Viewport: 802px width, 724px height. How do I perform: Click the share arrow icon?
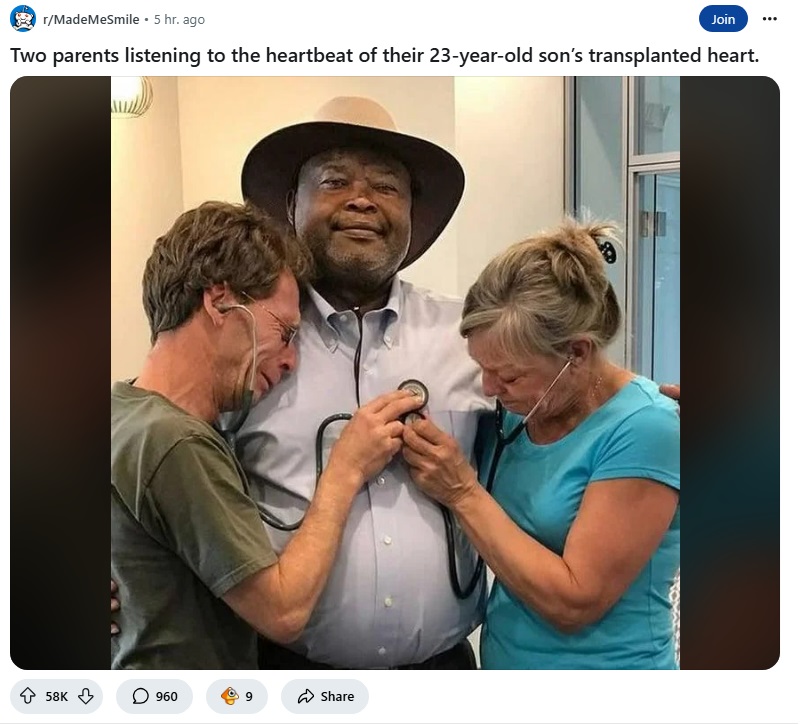(305, 696)
